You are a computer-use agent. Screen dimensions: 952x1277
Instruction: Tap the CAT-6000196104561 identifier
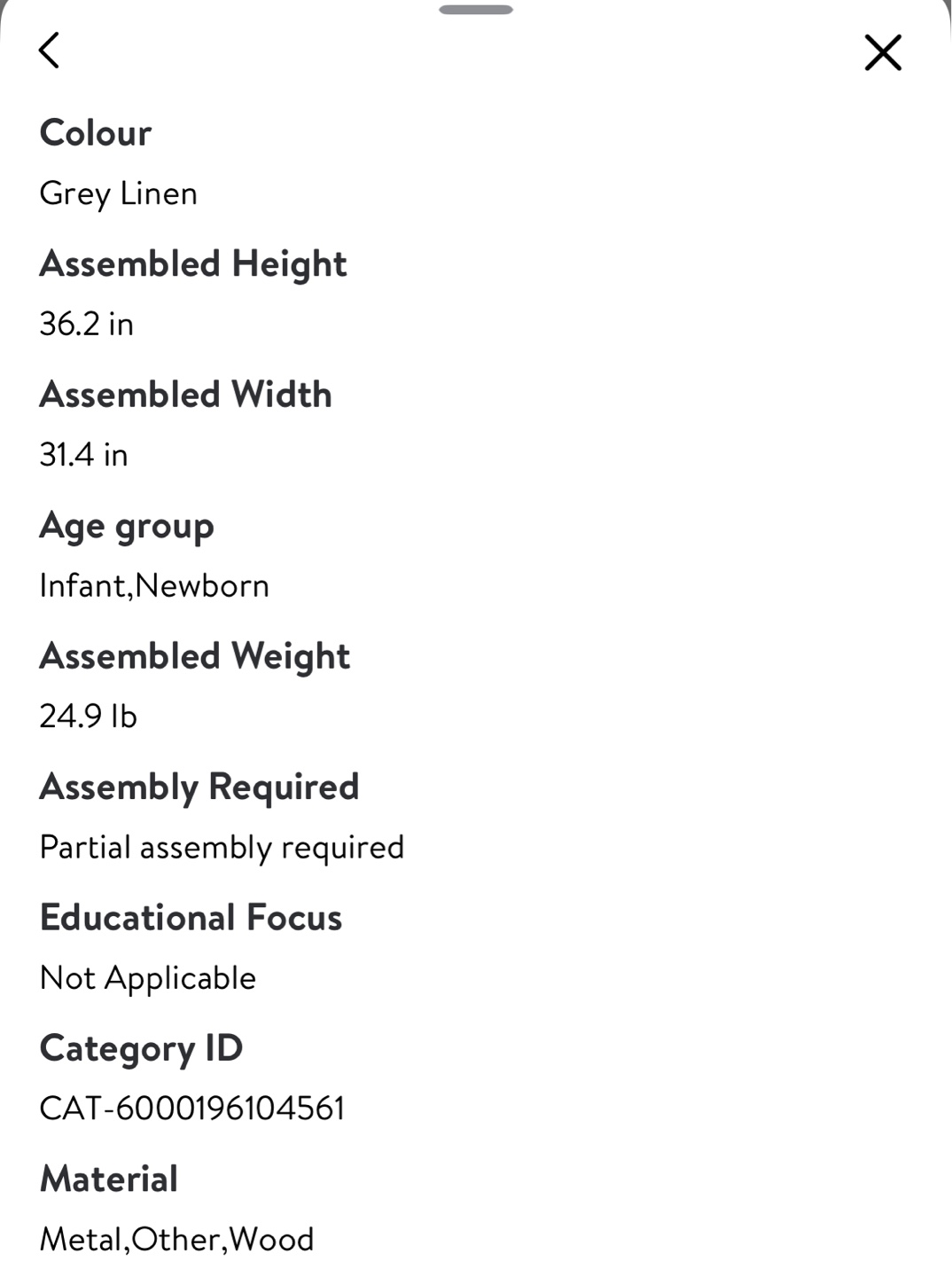point(192,1109)
